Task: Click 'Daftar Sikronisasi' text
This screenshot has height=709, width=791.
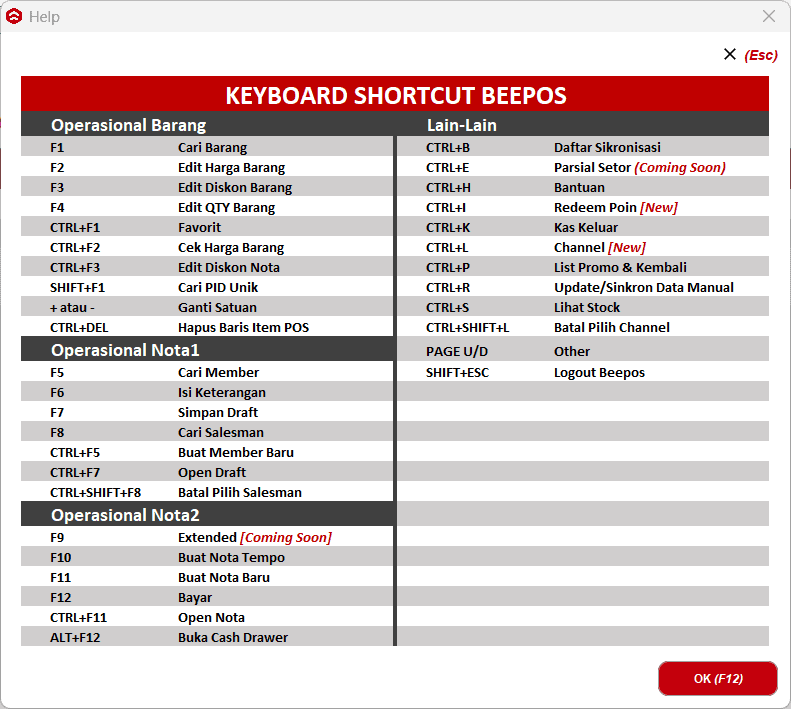Action: click(607, 147)
